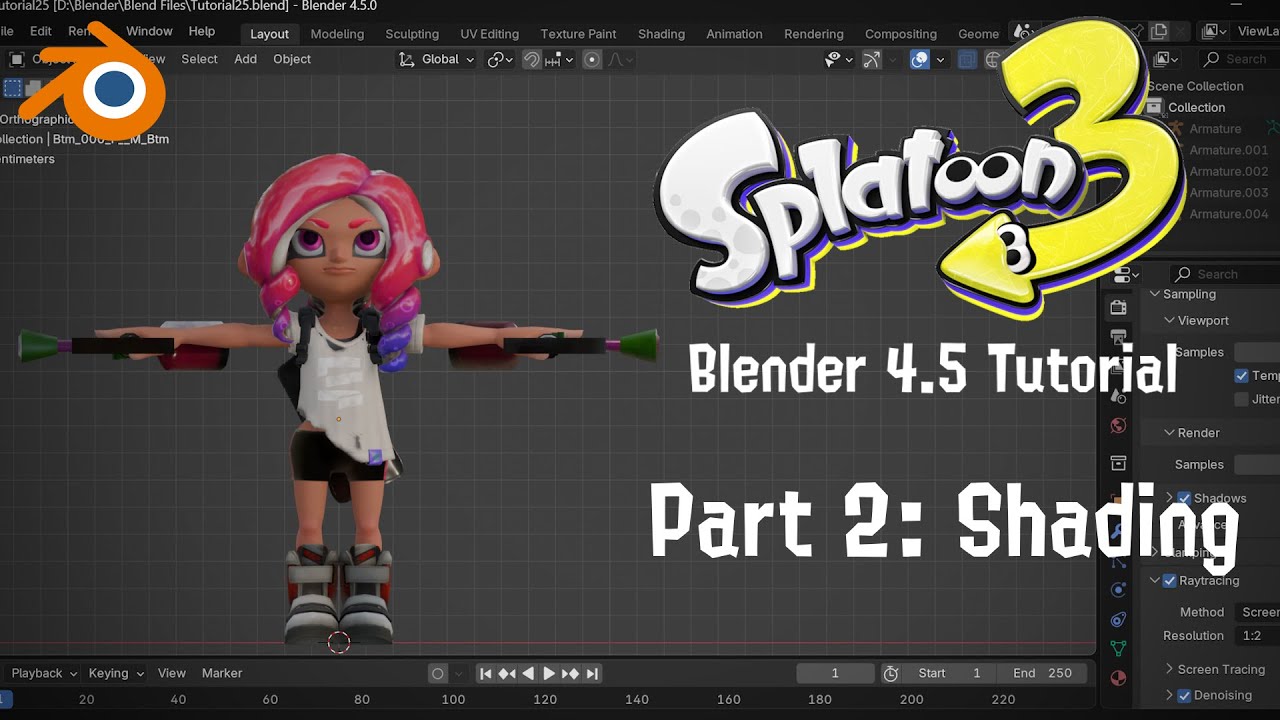The image size is (1280, 720).
Task: Open the Edit menu
Action: [x=40, y=31]
